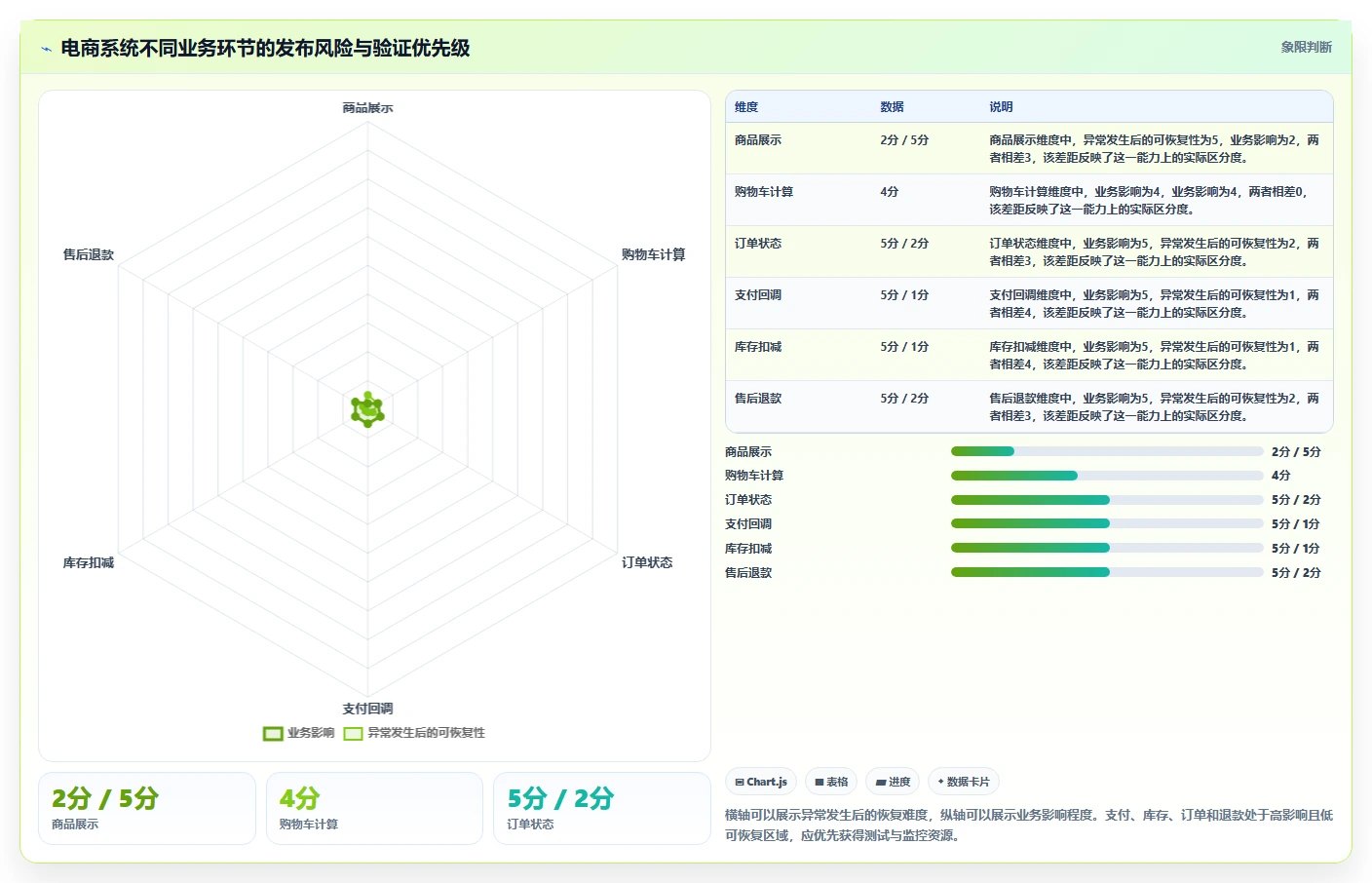The height and width of the screenshot is (883, 1372).
Task: Click the 维度 column header
Action: tap(746, 107)
